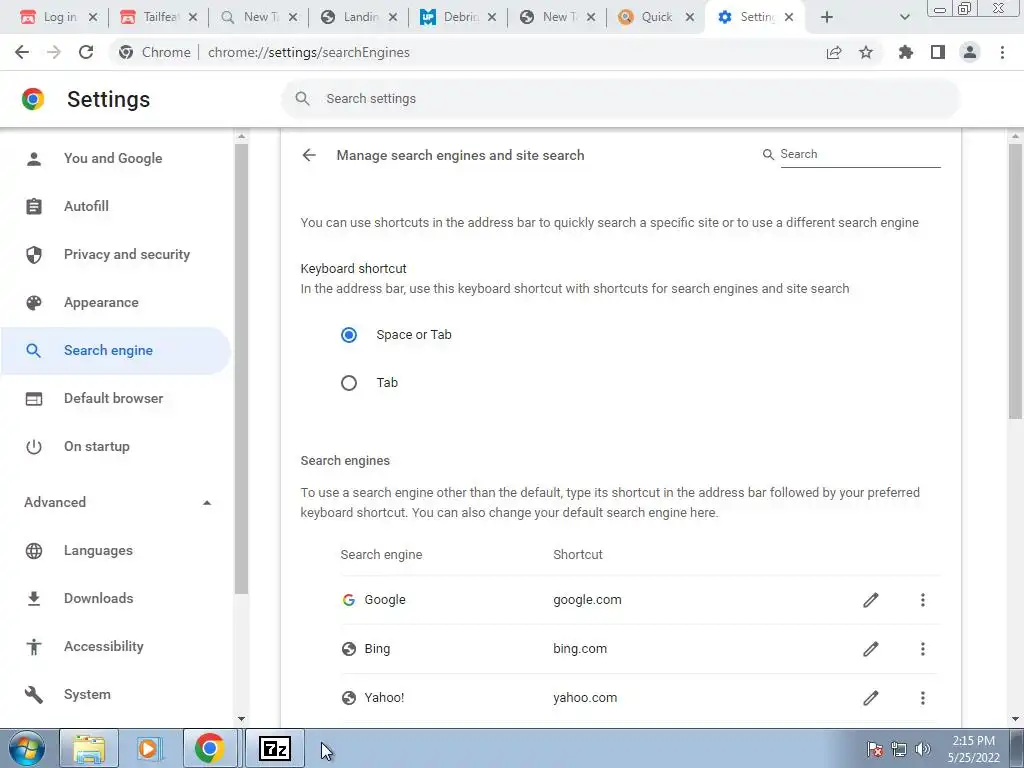Select the Tab only radio option
Screen dimensions: 1024x768
[349, 383]
